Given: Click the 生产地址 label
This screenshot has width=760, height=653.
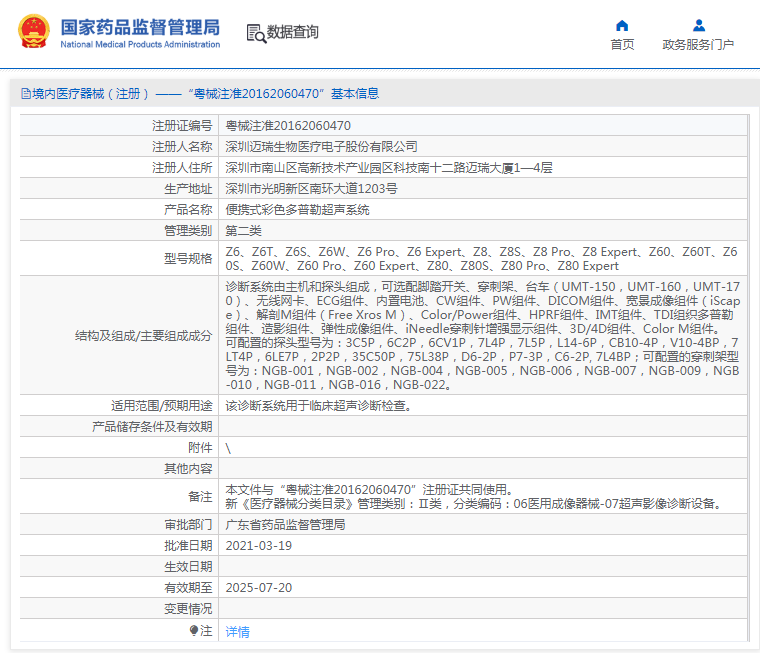Looking at the screenshot, I should pos(188,189).
